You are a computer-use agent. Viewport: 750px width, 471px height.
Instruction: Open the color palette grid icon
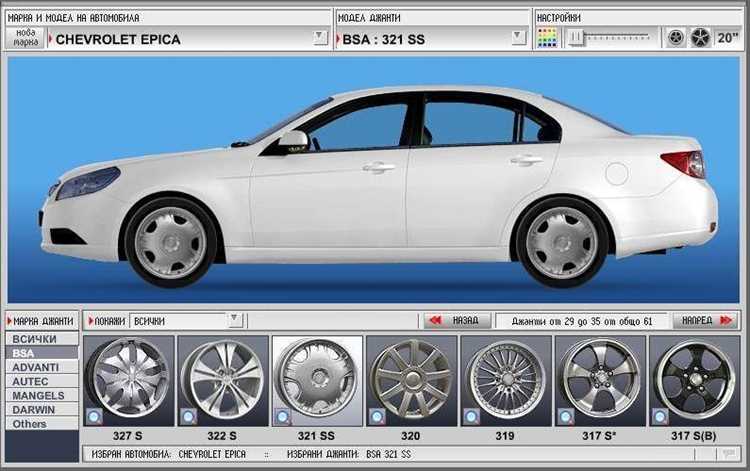coord(548,37)
